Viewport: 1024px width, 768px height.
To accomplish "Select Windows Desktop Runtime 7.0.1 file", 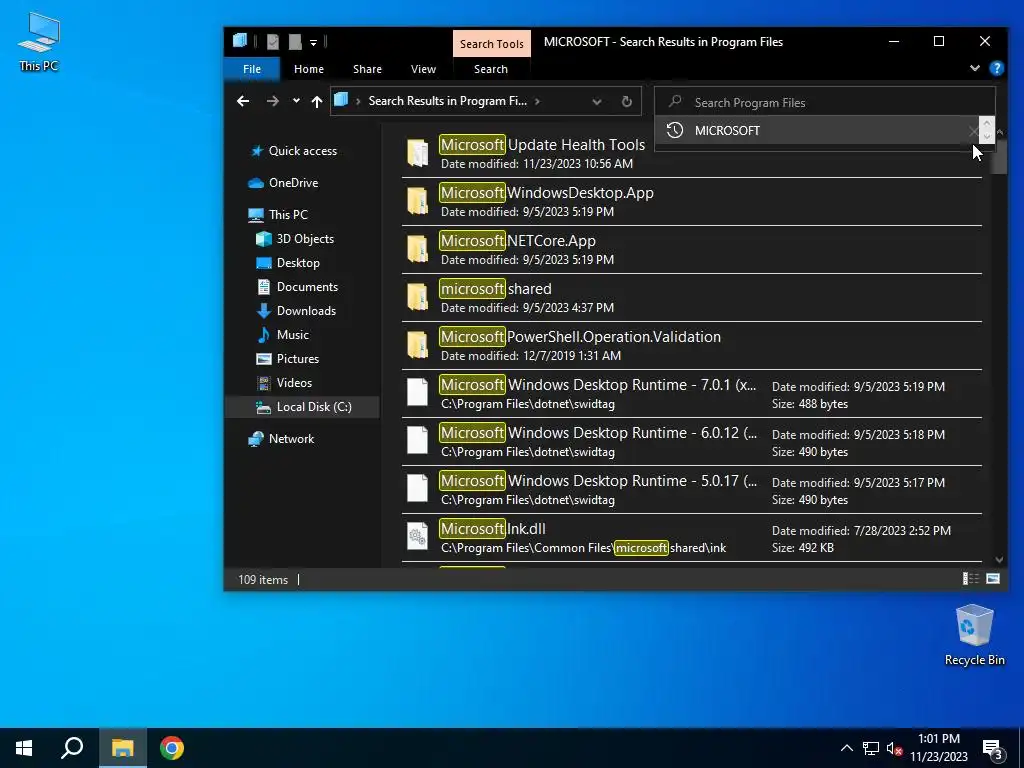I will 692,394.
